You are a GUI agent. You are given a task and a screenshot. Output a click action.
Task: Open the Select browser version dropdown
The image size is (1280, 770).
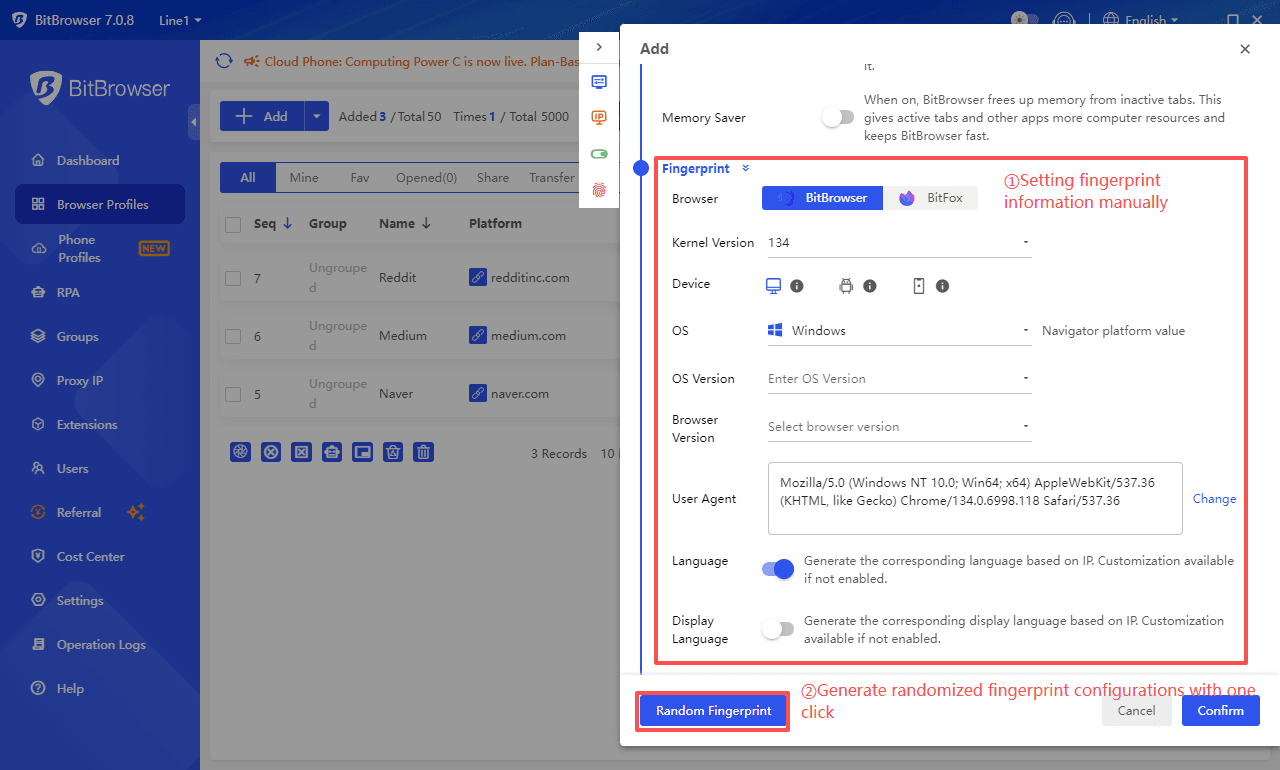(x=898, y=427)
